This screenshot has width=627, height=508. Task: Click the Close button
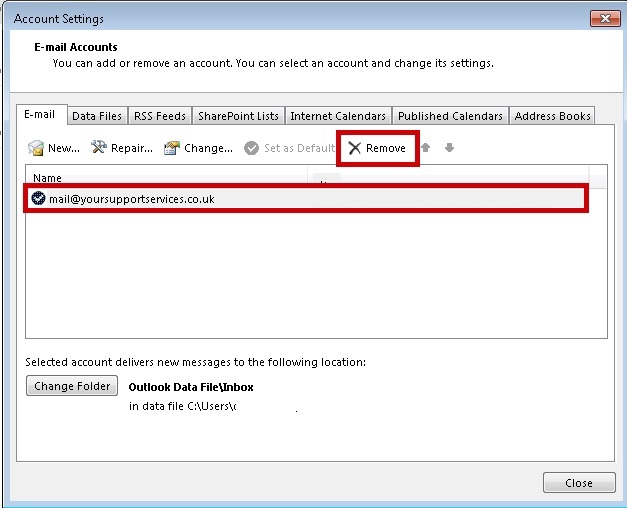pos(579,483)
